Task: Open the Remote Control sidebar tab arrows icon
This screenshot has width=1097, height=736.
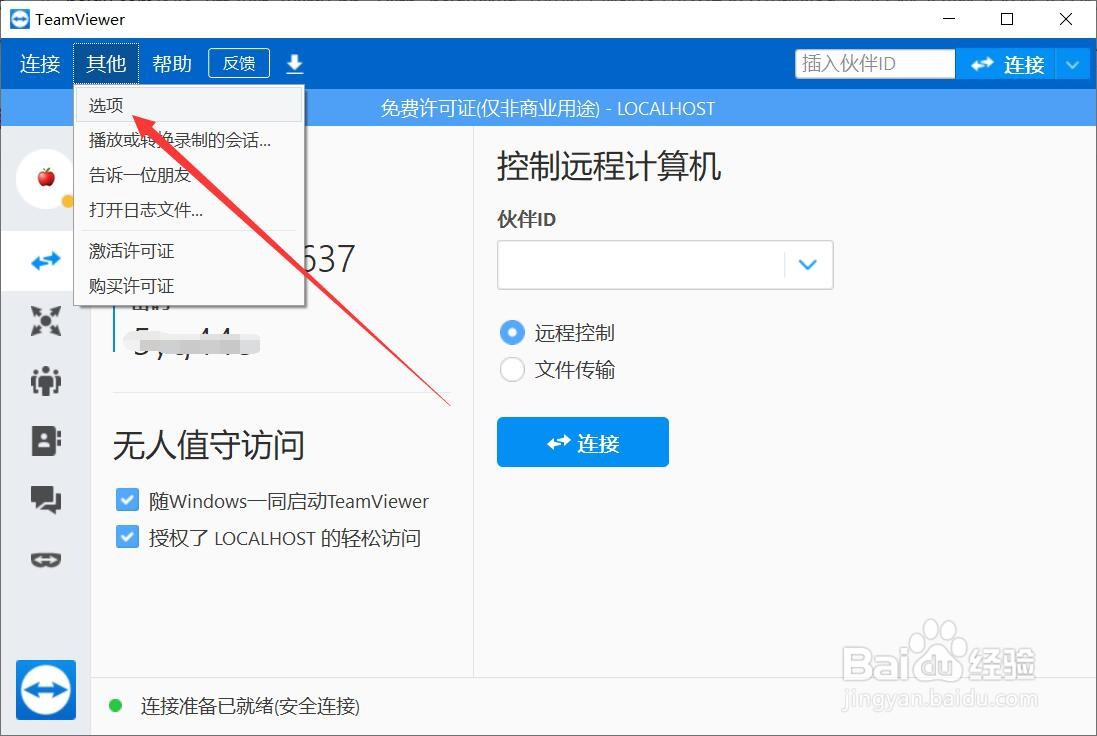Action: (45, 262)
